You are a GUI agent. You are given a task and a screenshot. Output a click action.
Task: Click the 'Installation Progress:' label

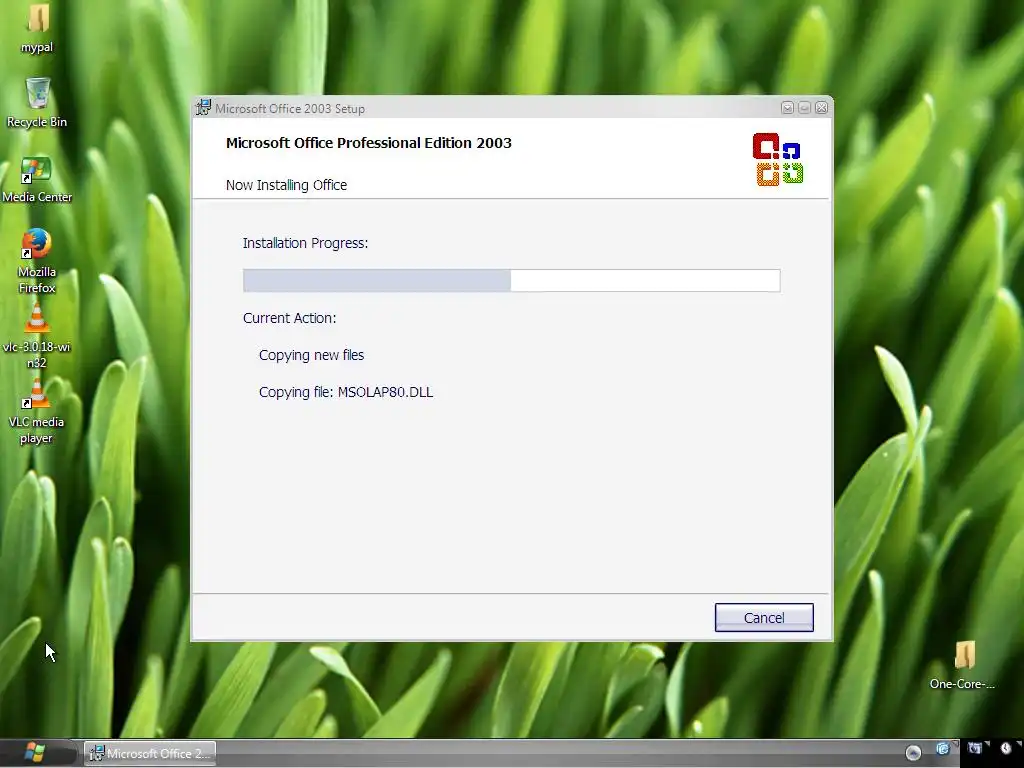coord(306,243)
